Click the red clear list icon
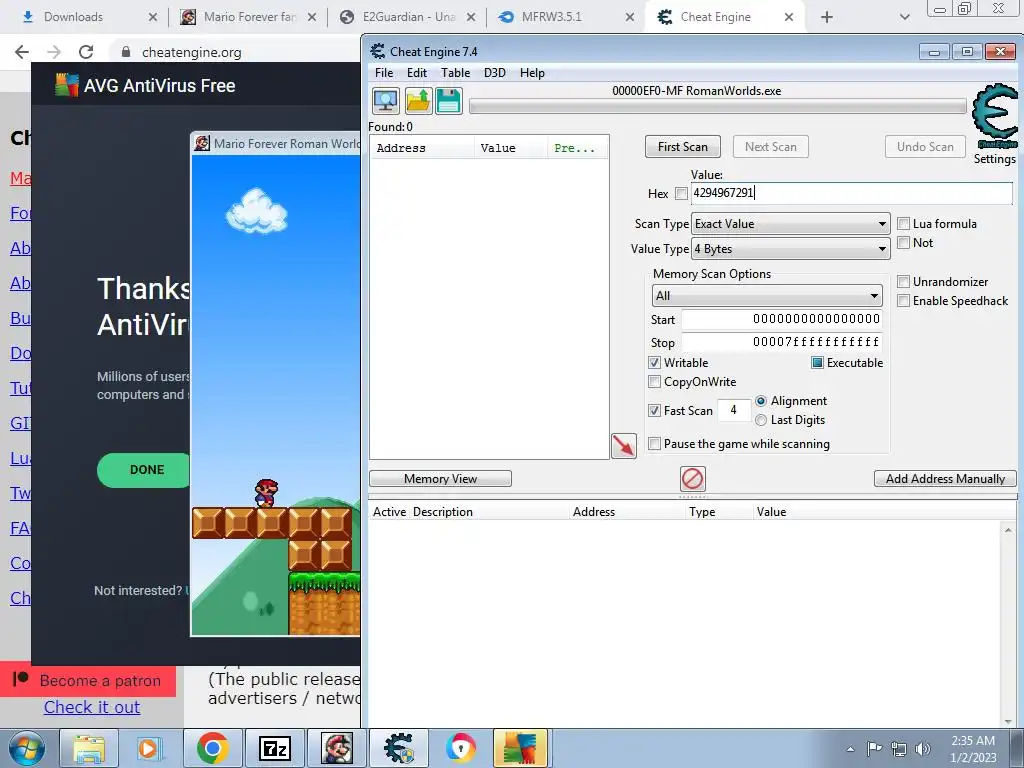Screen dimensions: 1024x768 pyautogui.click(x=692, y=479)
